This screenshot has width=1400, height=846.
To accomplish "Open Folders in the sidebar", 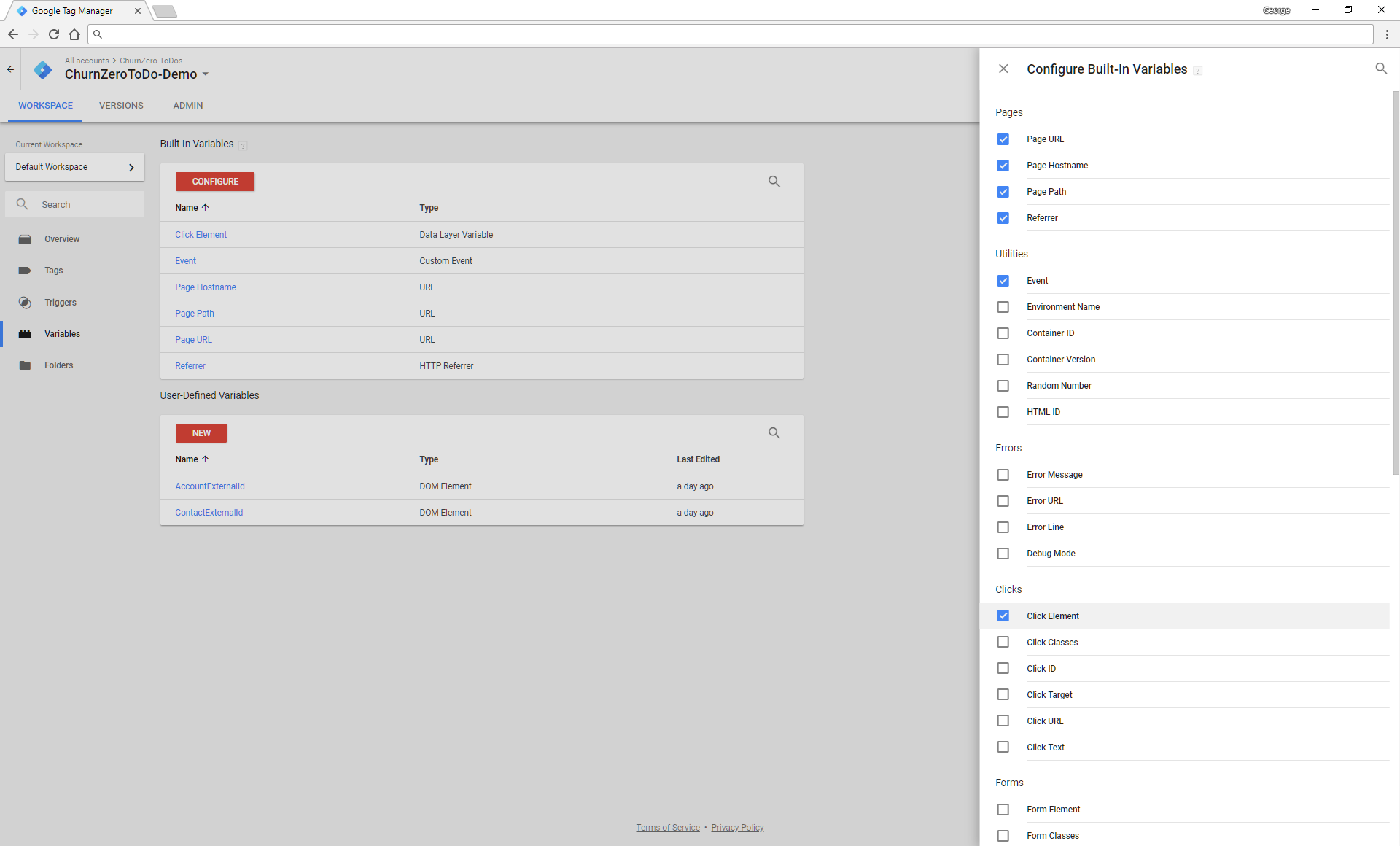I will [x=58, y=365].
